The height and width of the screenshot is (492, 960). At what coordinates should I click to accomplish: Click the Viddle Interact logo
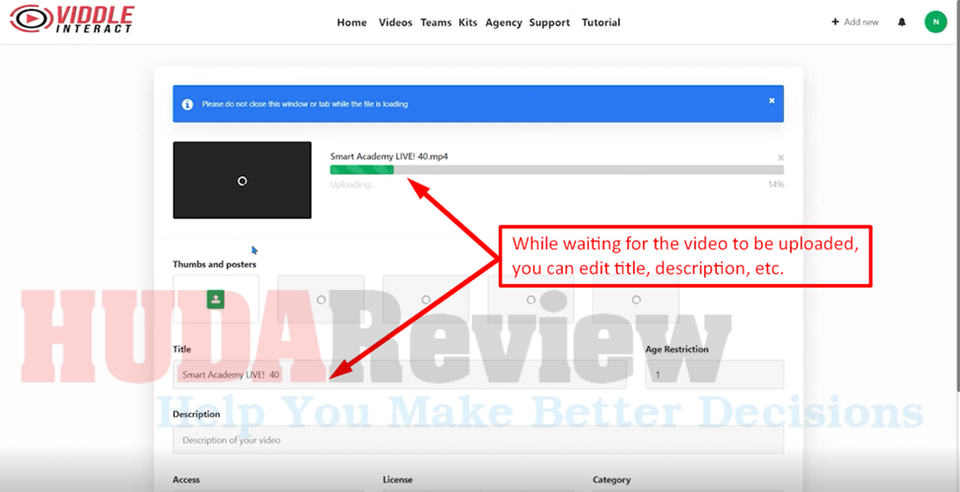pos(72,19)
